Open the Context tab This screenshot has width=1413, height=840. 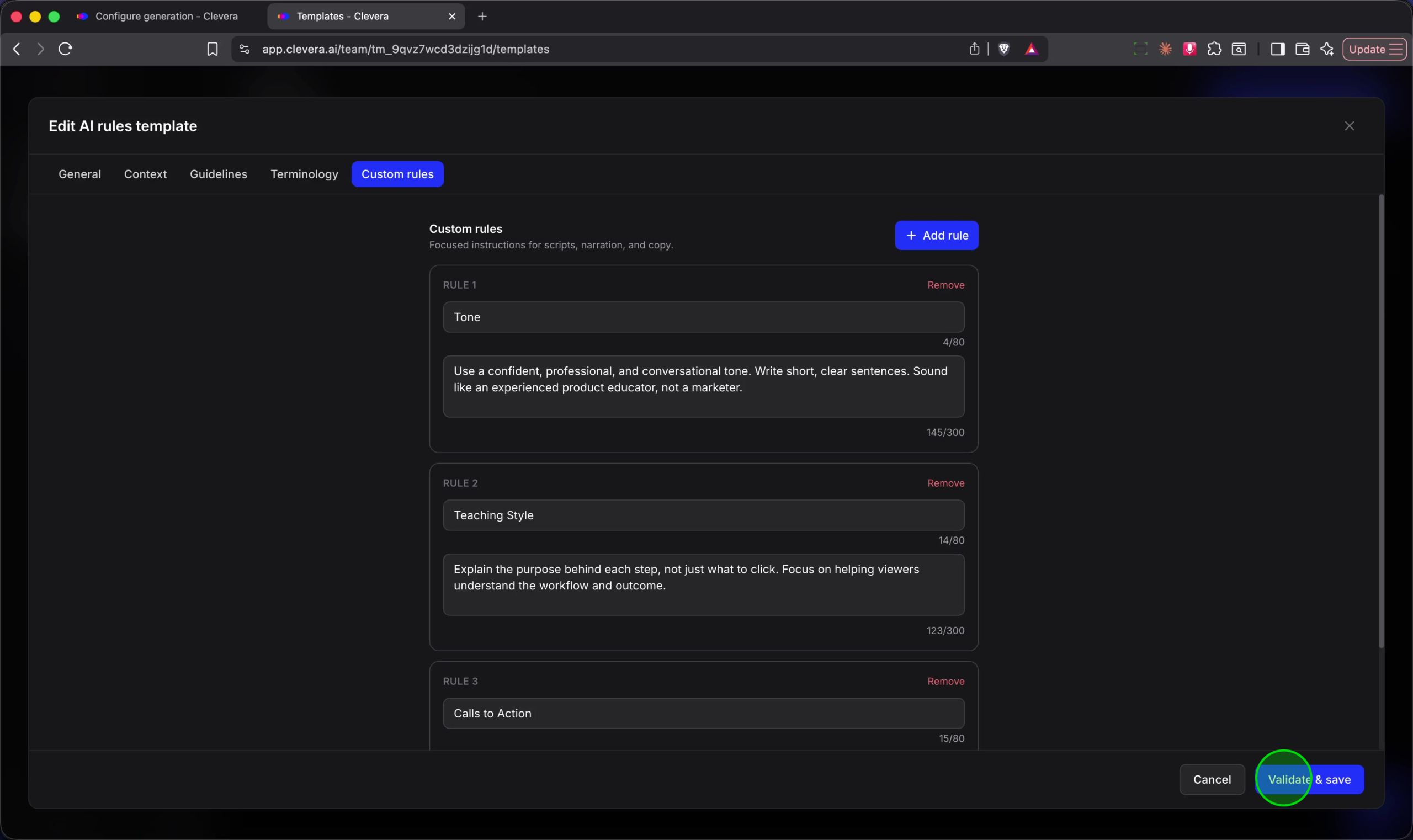pyautogui.click(x=146, y=174)
